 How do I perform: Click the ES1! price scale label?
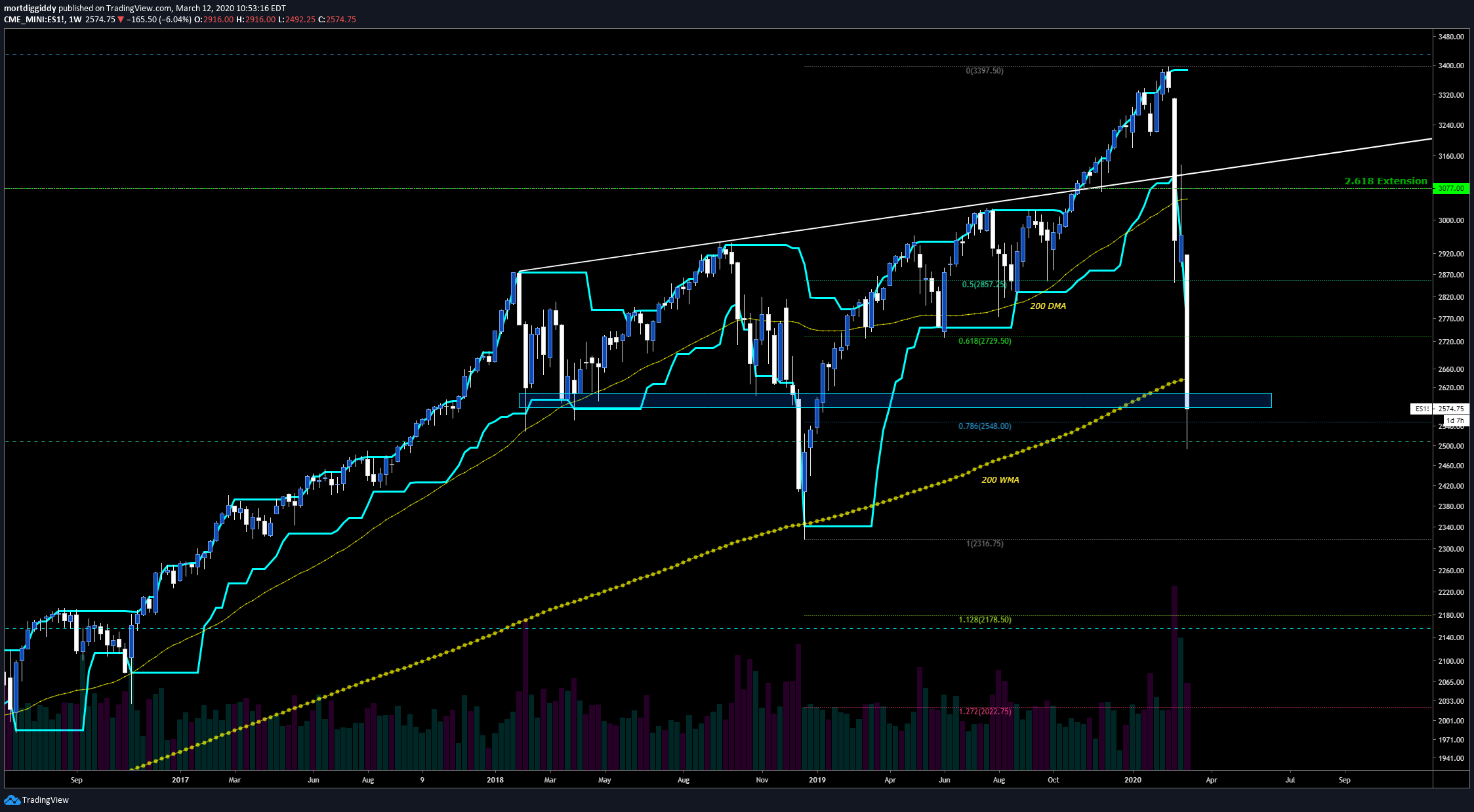pos(1422,409)
